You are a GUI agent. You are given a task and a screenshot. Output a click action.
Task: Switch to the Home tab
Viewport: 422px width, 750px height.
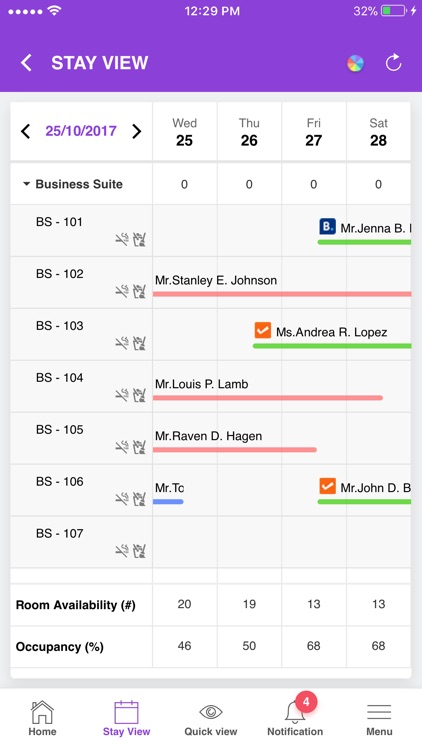42,718
